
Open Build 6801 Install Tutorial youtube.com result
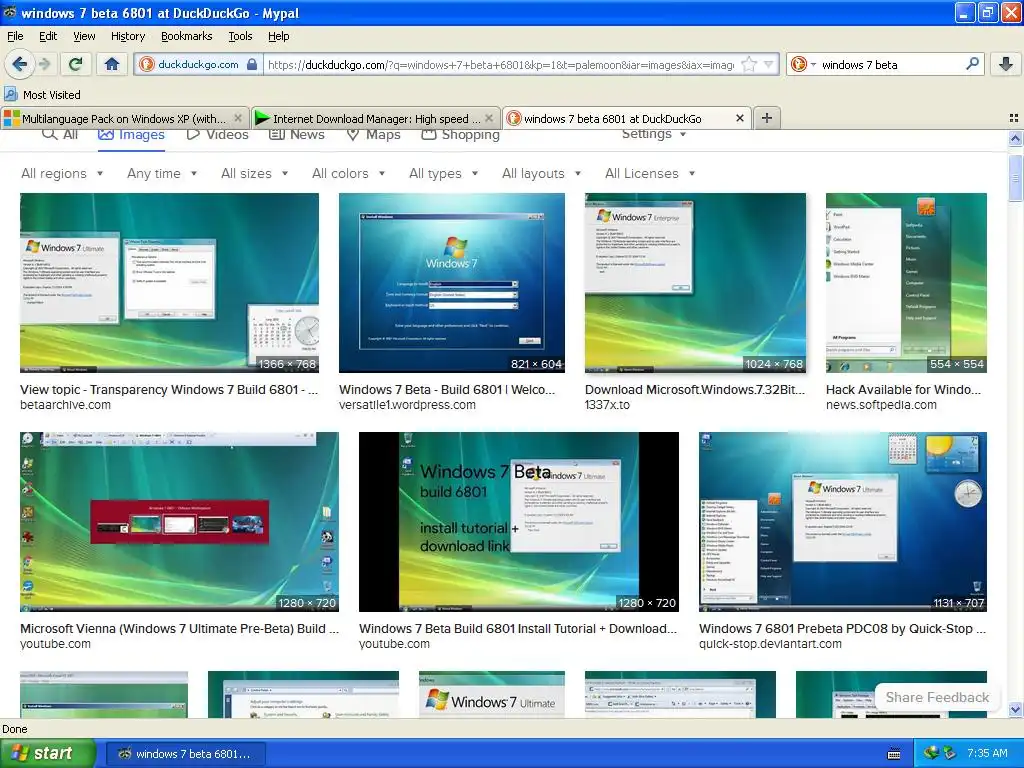[x=518, y=628]
